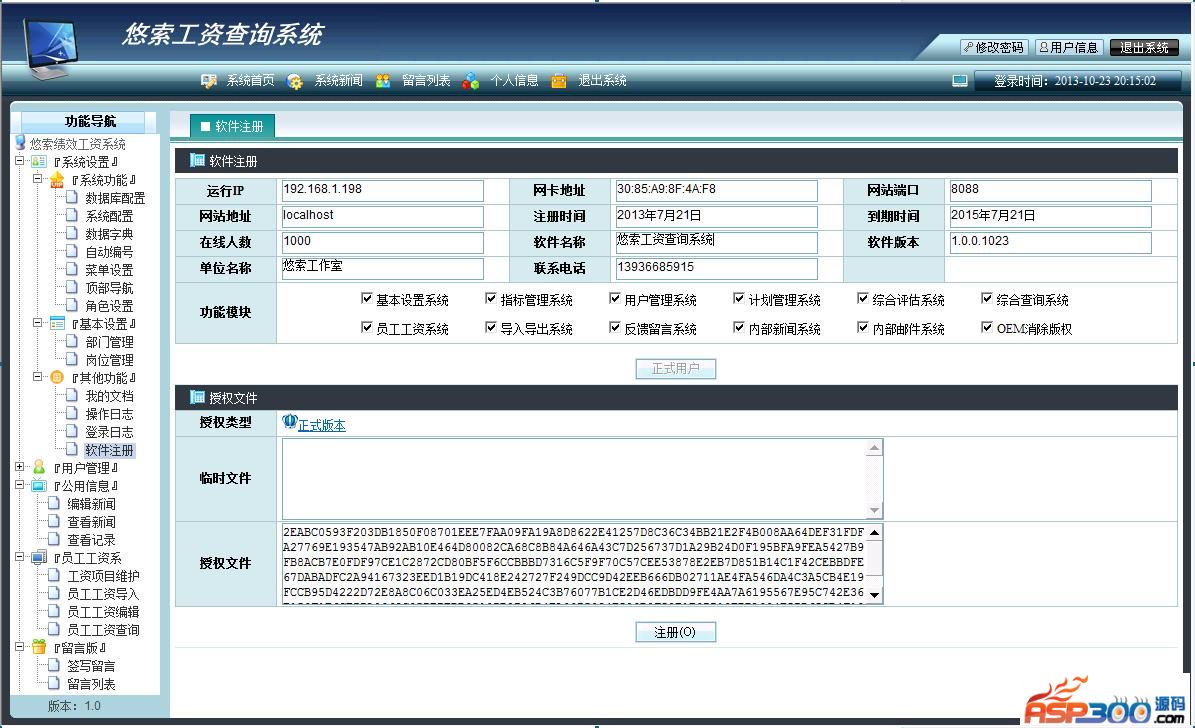Click the badge icon beside 正式版本
The image size is (1195, 728).
(290, 422)
